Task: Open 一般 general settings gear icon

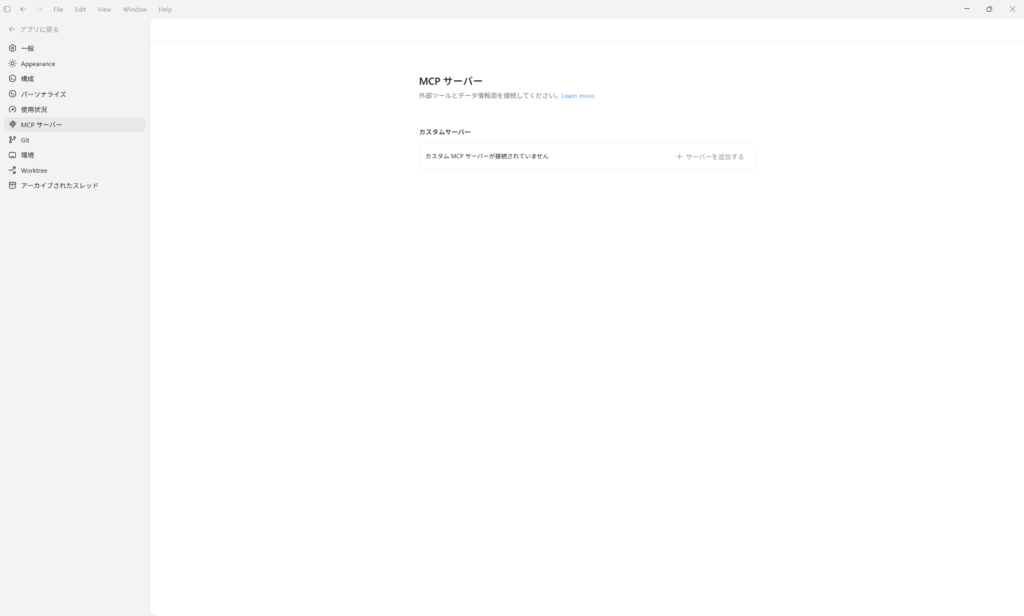Action: [12, 48]
